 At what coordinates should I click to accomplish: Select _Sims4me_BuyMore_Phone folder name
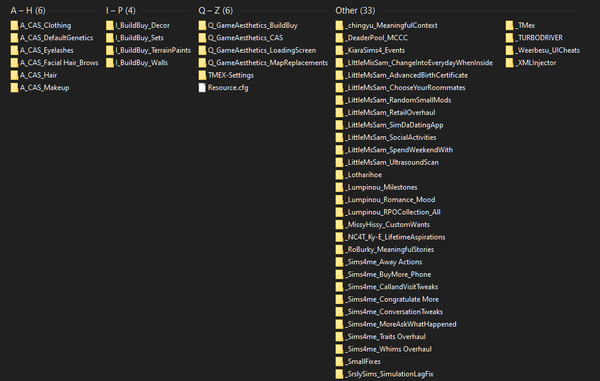point(388,274)
